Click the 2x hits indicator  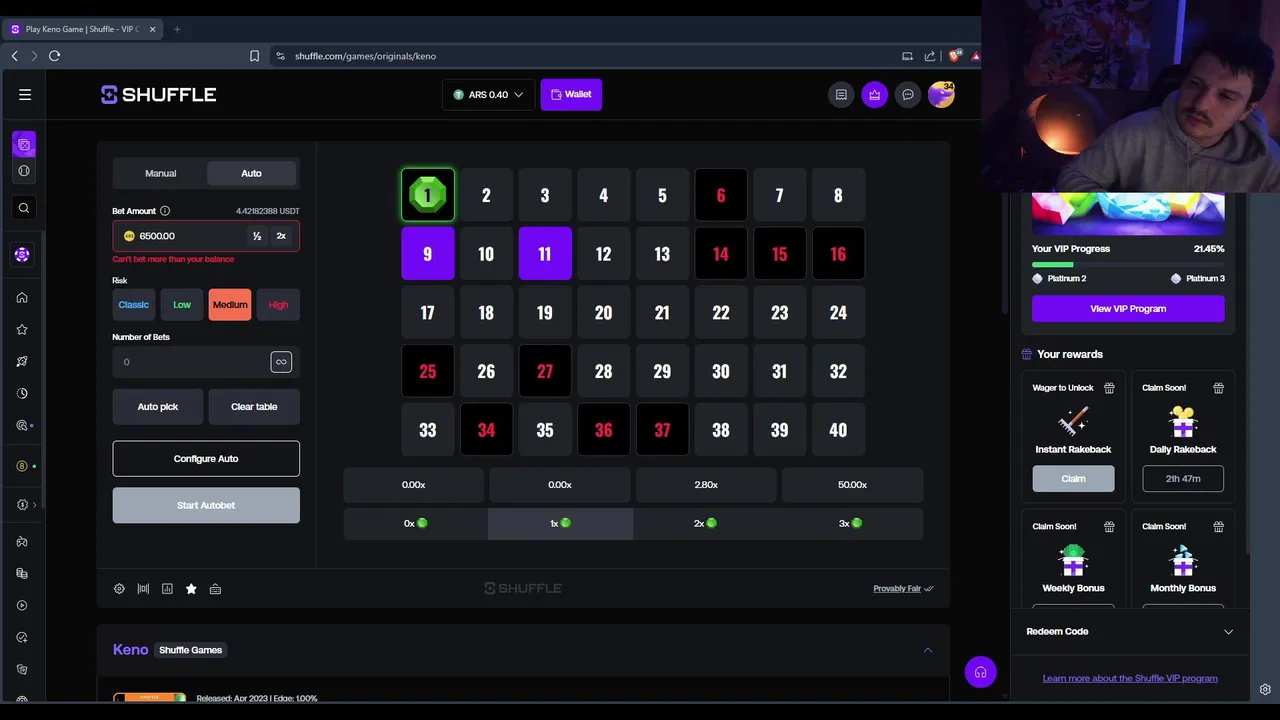pos(706,523)
